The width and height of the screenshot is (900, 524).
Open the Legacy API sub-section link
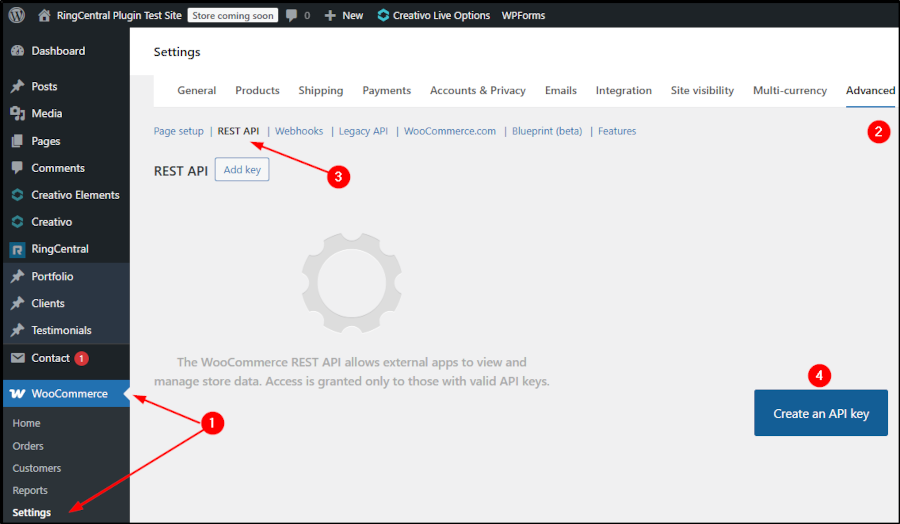(x=363, y=131)
